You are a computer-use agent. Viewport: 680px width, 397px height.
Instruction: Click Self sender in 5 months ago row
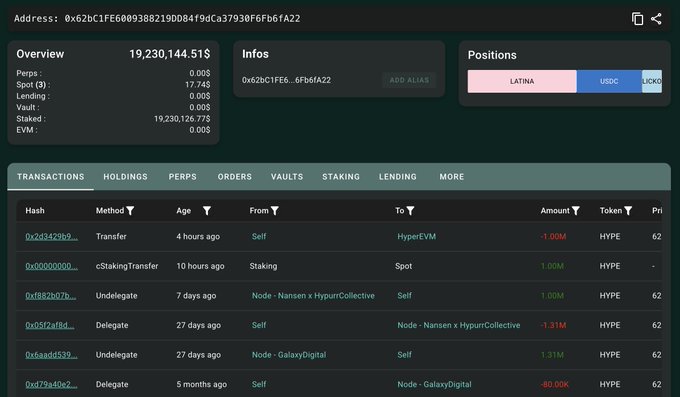click(x=259, y=384)
